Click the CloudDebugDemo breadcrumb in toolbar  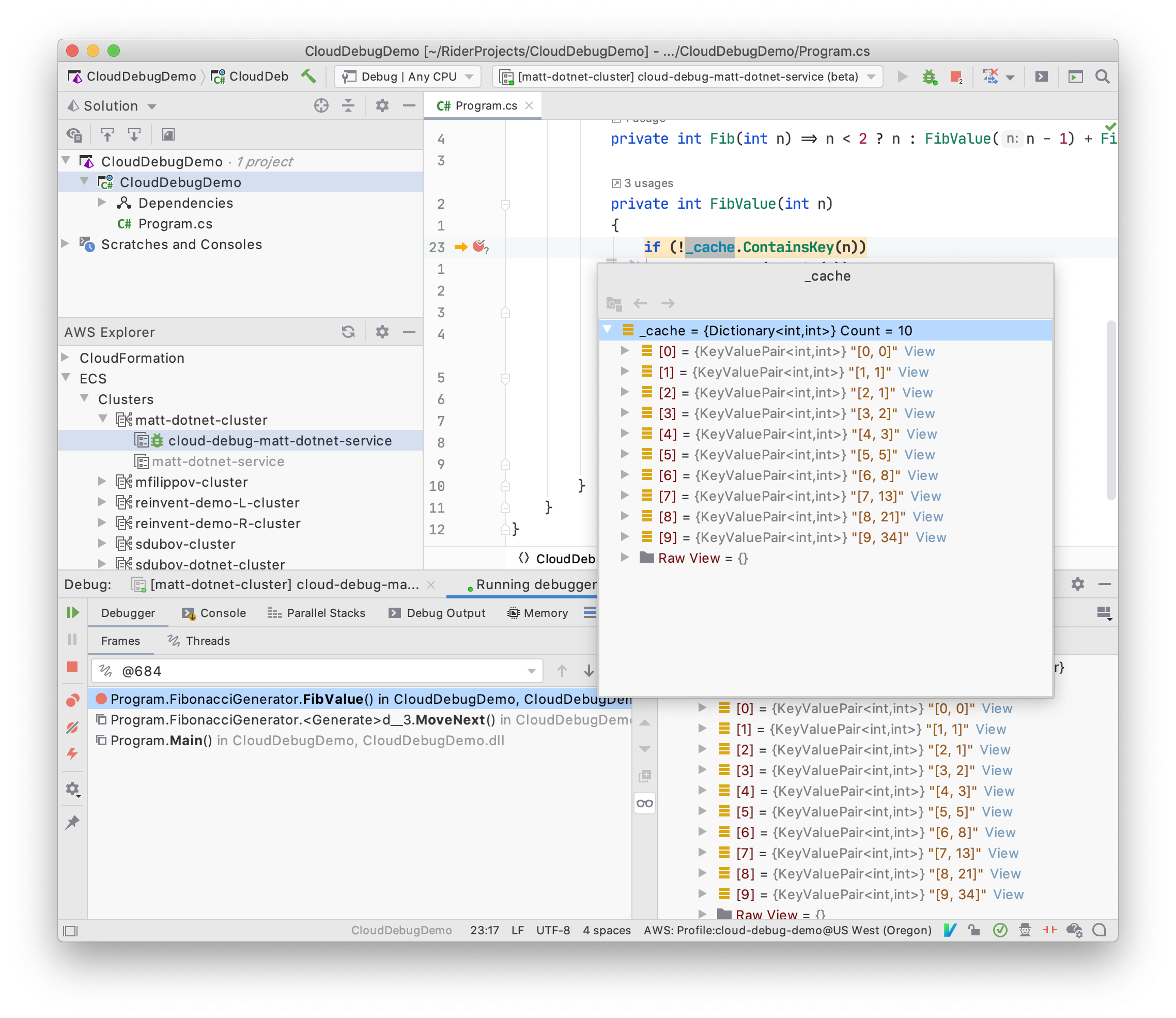132,76
